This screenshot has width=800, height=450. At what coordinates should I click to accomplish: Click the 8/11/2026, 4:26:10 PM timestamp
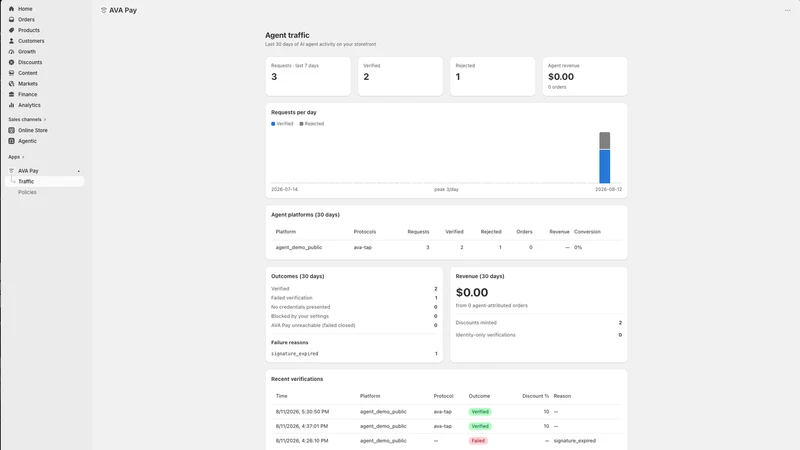(302, 441)
